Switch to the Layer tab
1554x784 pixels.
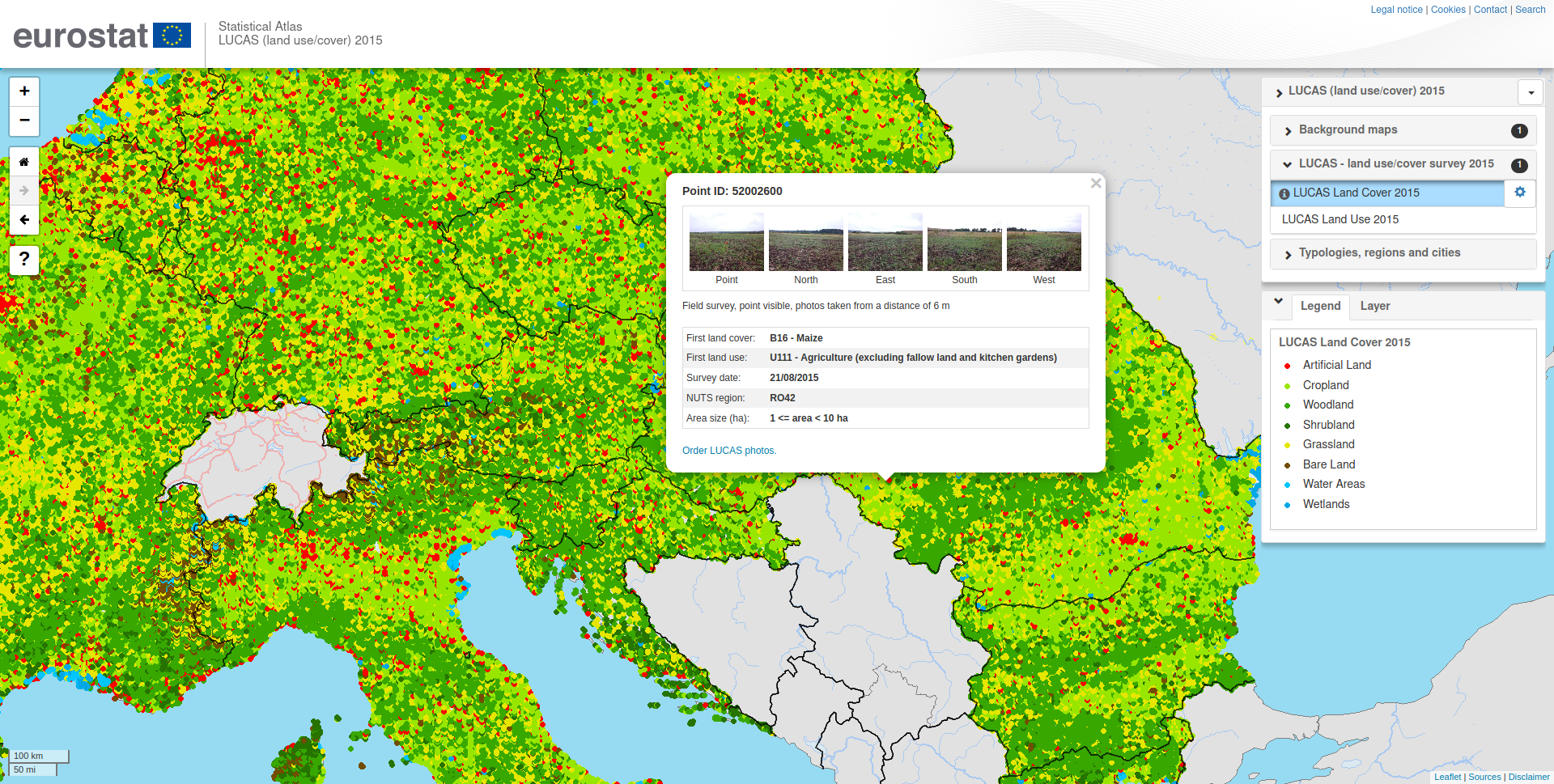(1375, 306)
